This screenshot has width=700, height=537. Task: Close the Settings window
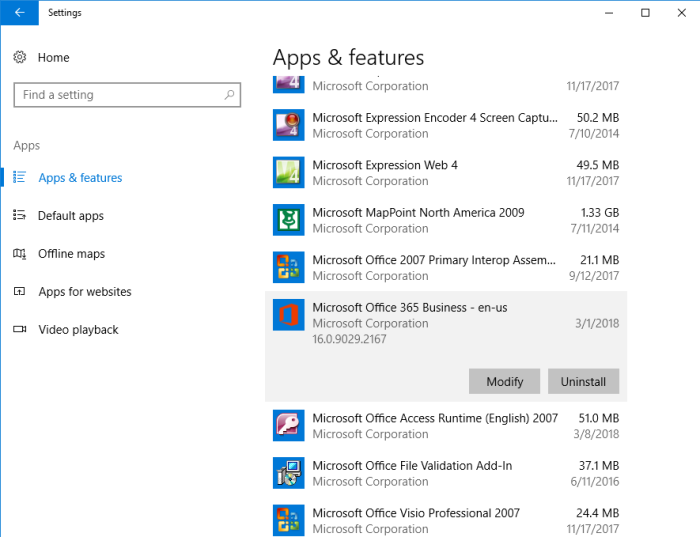click(x=681, y=12)
